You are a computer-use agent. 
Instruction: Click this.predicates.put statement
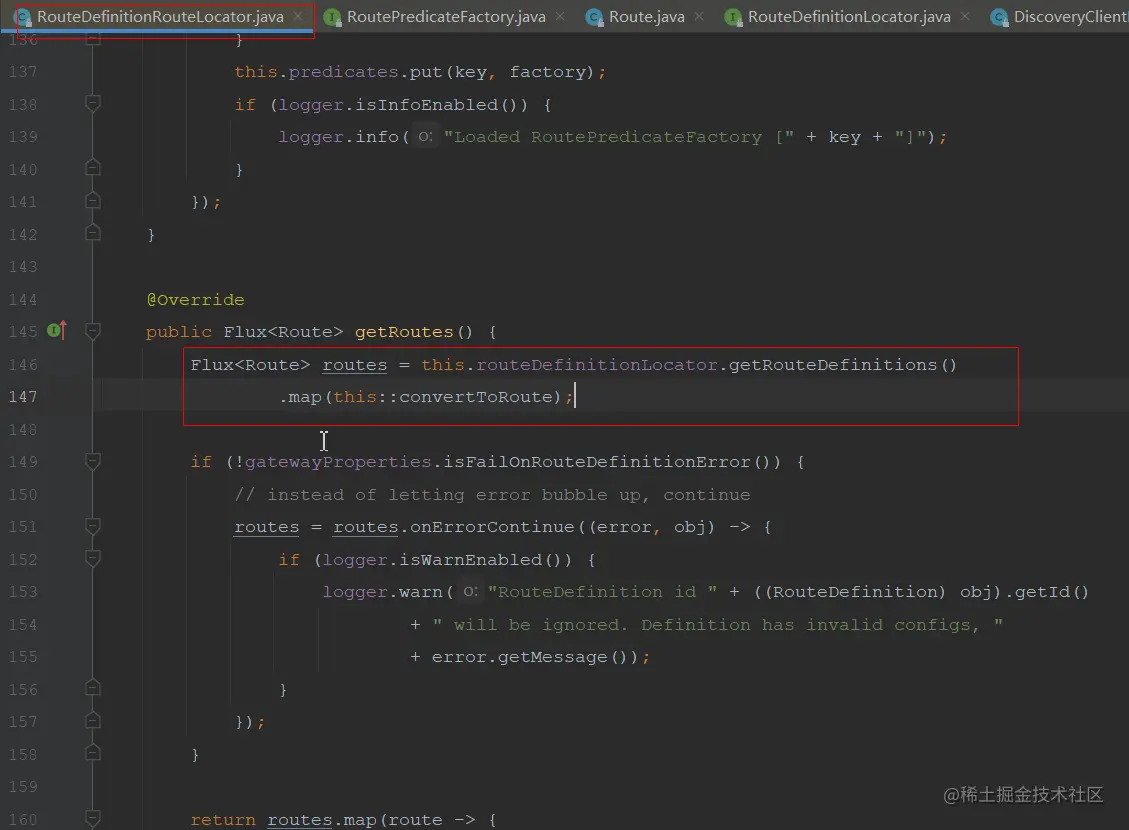420,72
